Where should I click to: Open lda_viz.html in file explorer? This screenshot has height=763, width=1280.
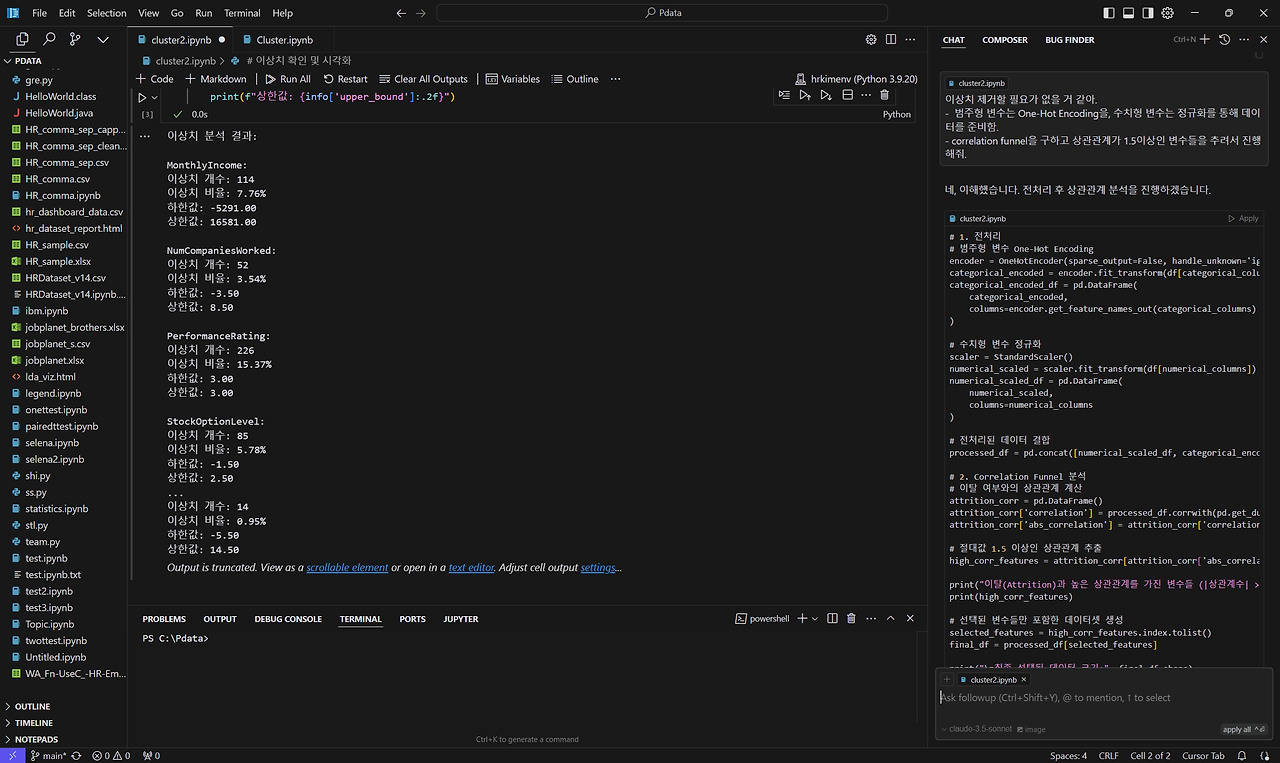[50, 377]
